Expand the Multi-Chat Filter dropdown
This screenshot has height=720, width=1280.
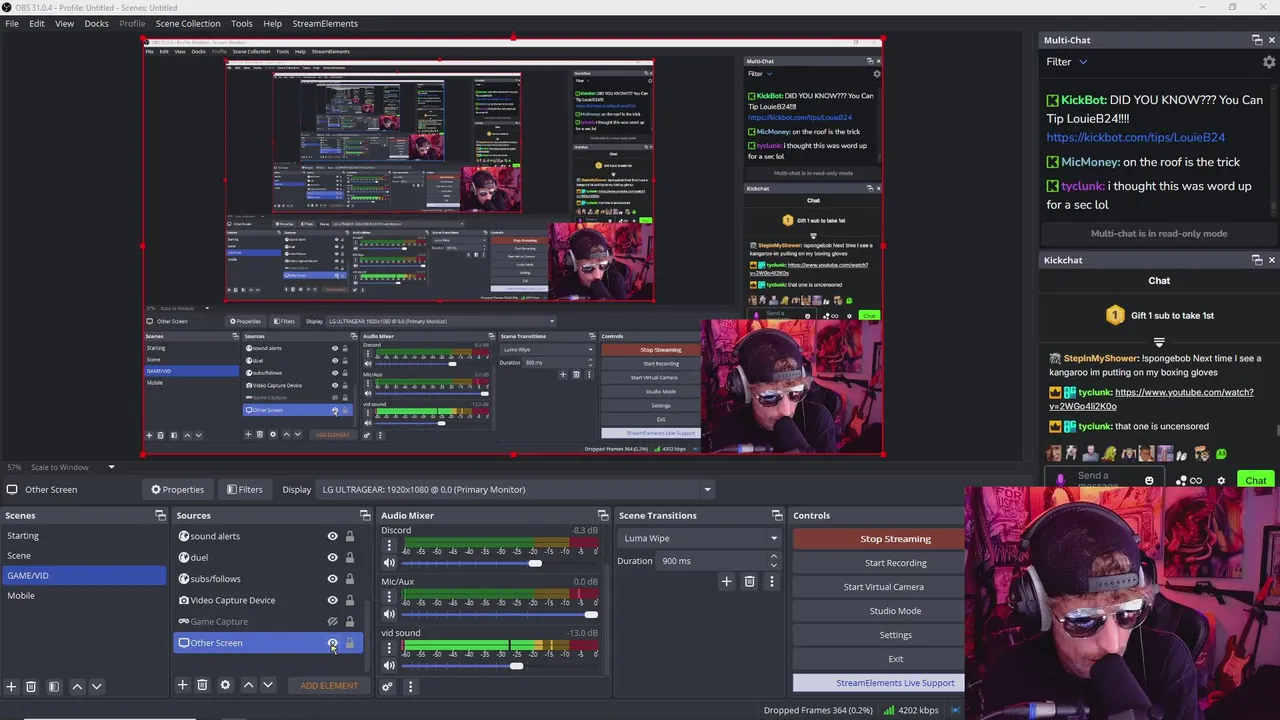coord(1067,62)
